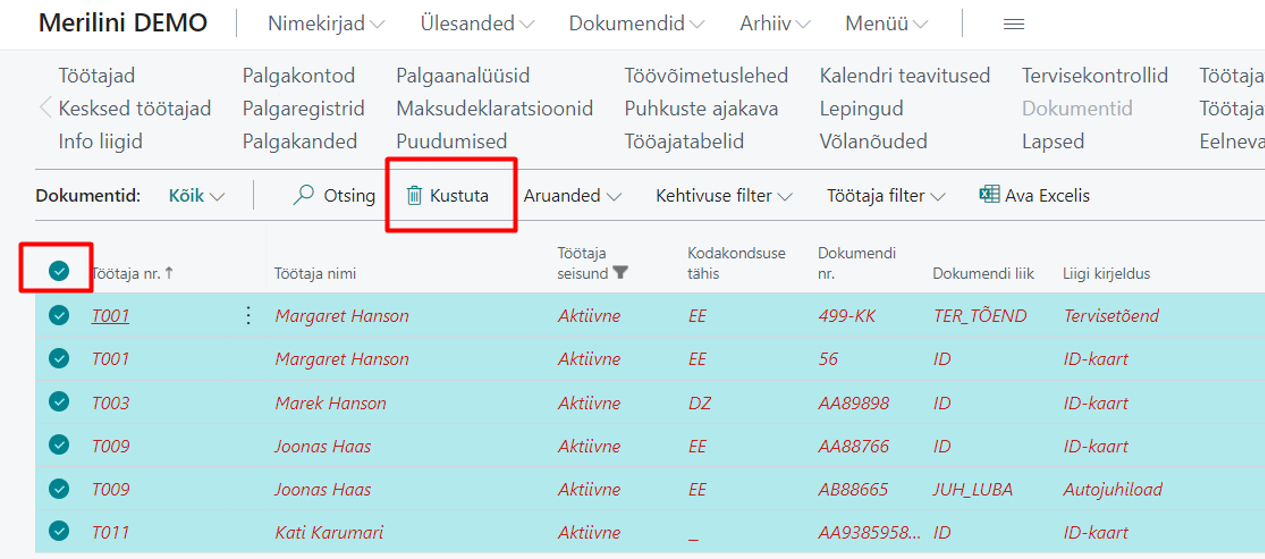Go to Palgaregistrid
Screen dimensions: 1265x559
(303, 108)
